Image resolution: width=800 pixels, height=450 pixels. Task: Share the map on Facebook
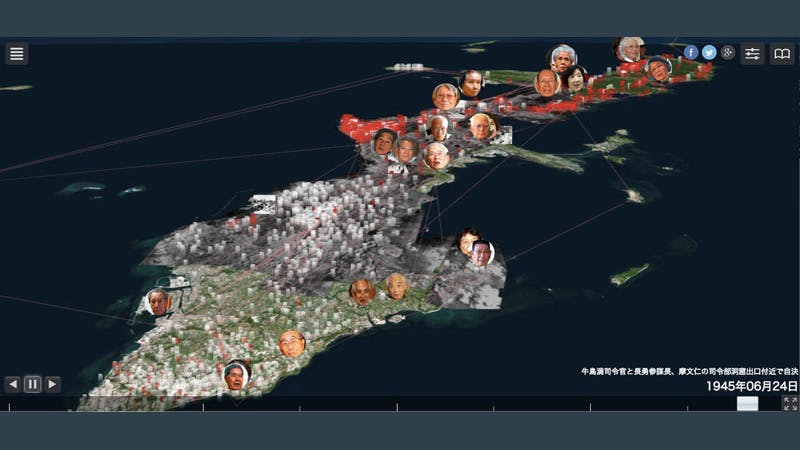click(x=691, y=53)
